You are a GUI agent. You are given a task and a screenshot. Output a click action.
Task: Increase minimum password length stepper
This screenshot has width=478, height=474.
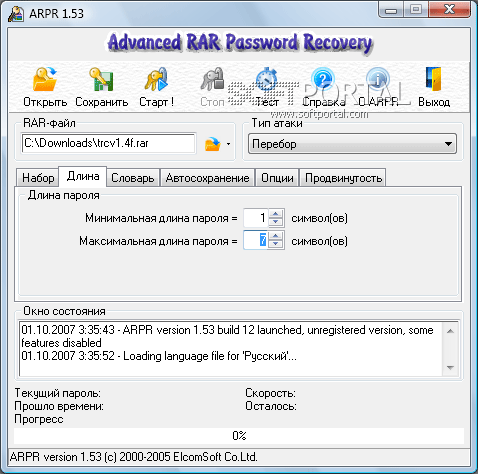click(276, 214)
